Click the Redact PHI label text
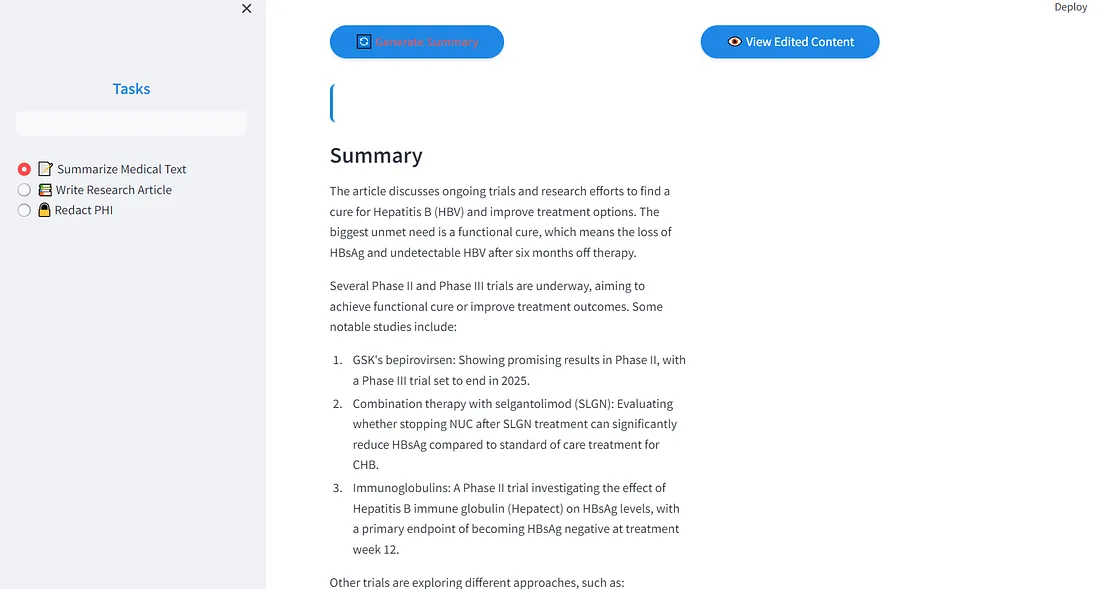 click(x=84, y=210)
